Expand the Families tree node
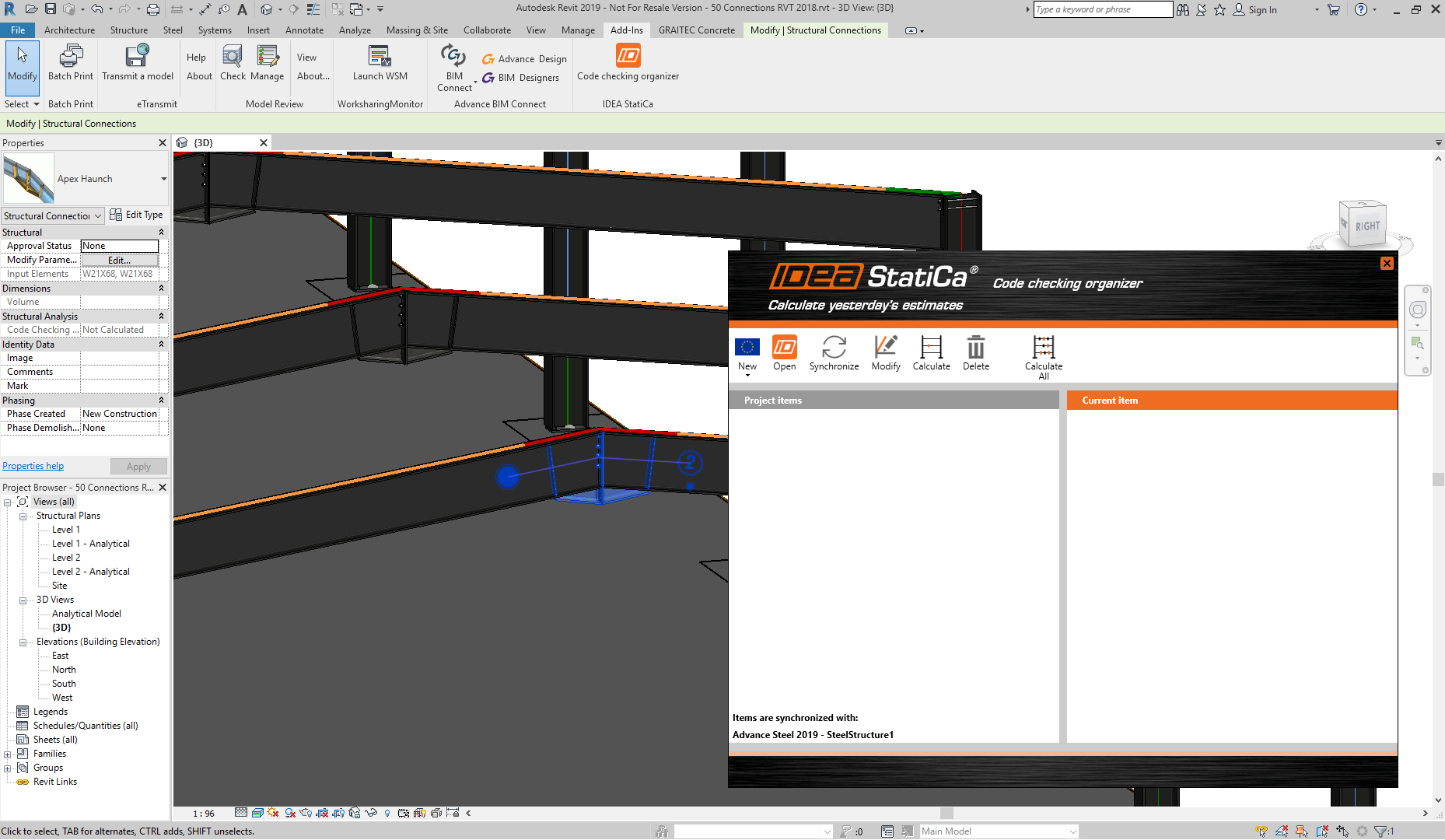Viewport: 1445px width, 840px height. coord(8,754)
